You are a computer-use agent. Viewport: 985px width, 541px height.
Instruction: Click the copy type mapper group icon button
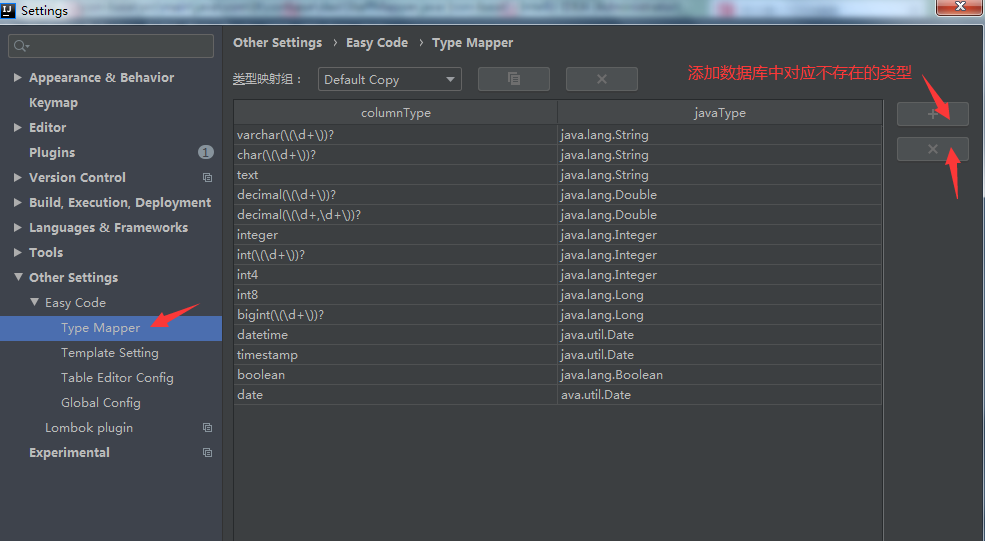[x=514, y=79]
